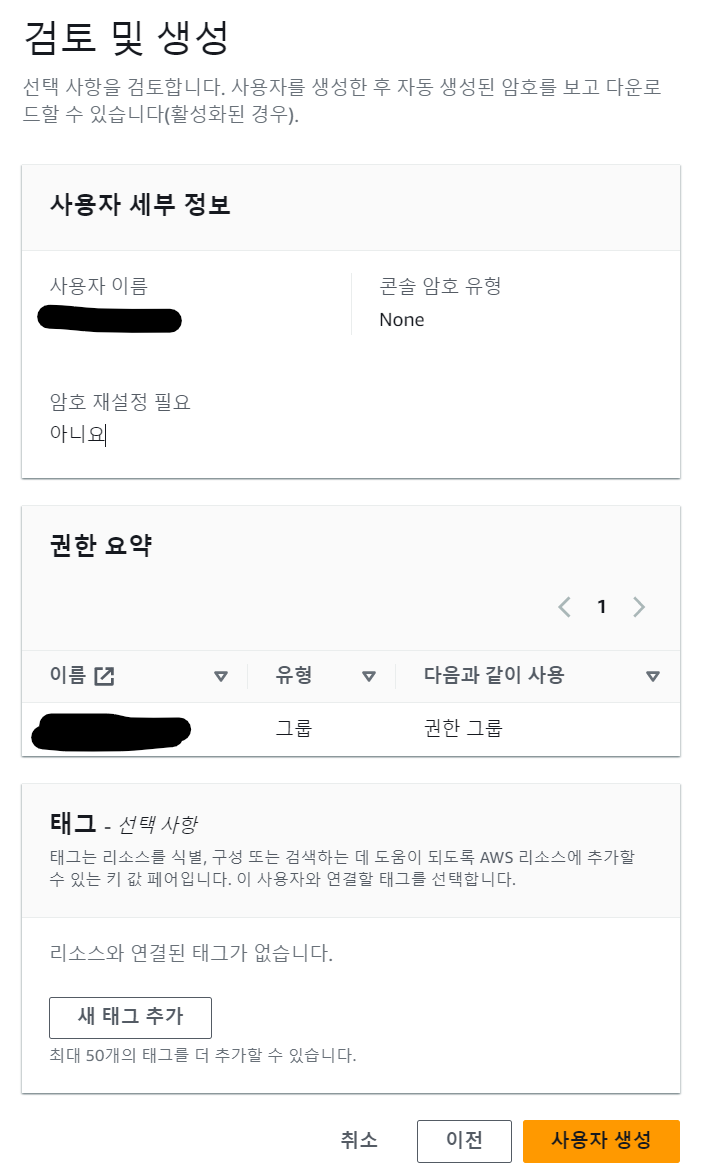The image size is (724, 1168).
Task: Sort by 유형 column using its triangle
Action: (369, 676)
